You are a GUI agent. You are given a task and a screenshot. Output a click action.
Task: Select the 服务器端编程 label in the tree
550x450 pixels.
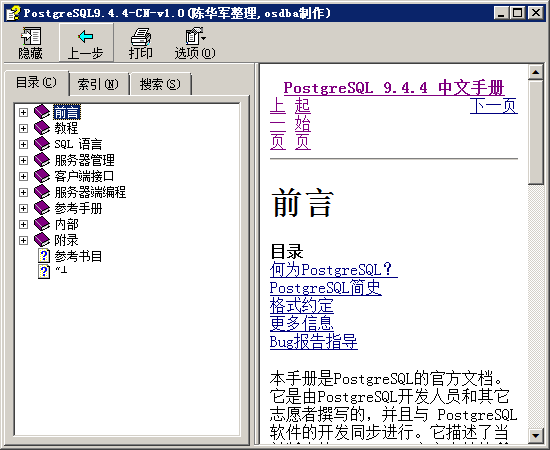coord(90,193)
